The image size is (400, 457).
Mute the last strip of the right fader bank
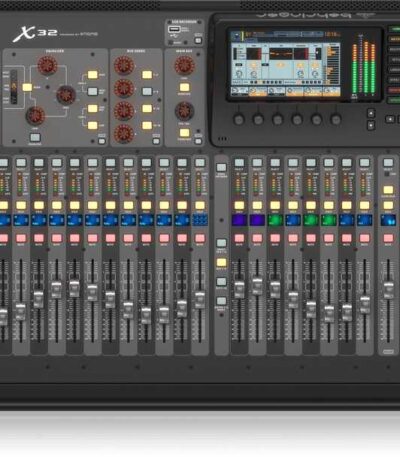[364, 238]
